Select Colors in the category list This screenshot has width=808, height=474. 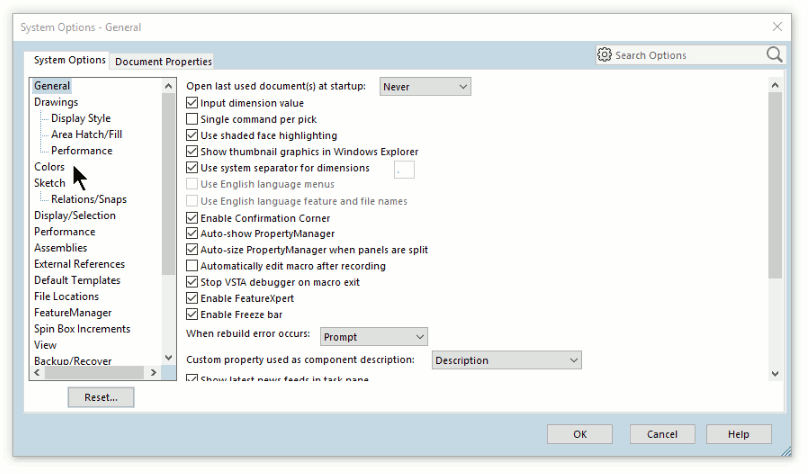pos(49,167)
